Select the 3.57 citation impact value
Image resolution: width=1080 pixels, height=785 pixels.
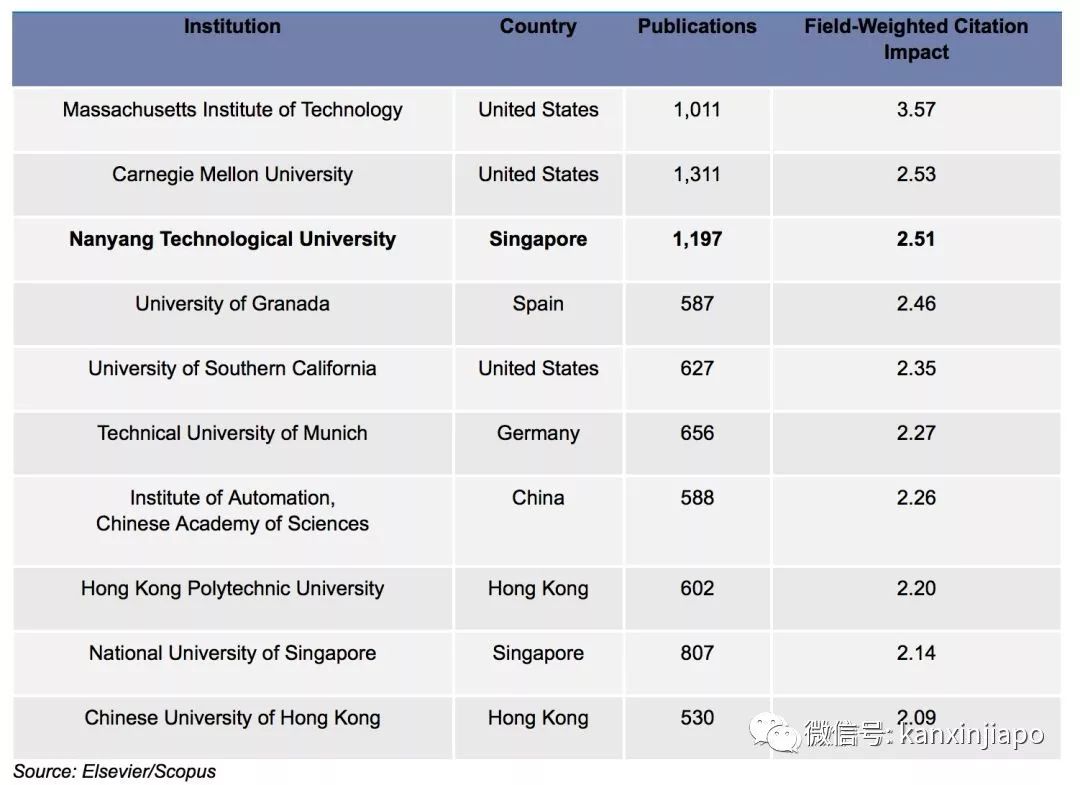coord(916,110)
